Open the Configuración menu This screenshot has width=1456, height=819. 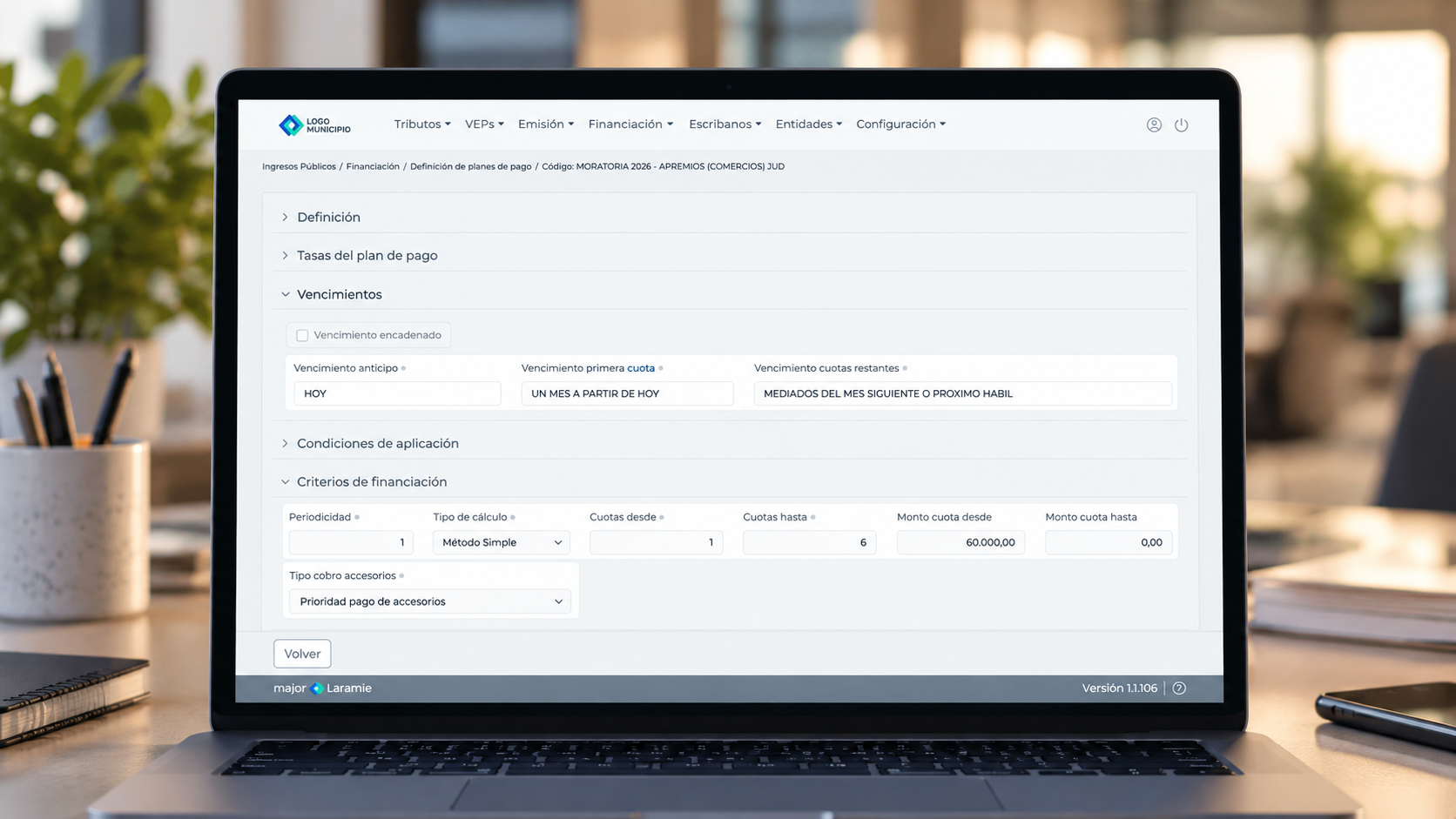[901, 124]
